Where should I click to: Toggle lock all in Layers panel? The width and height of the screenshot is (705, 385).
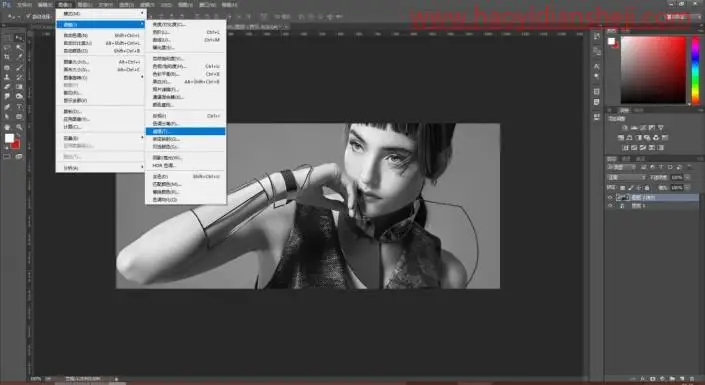[x=647, y=188]
